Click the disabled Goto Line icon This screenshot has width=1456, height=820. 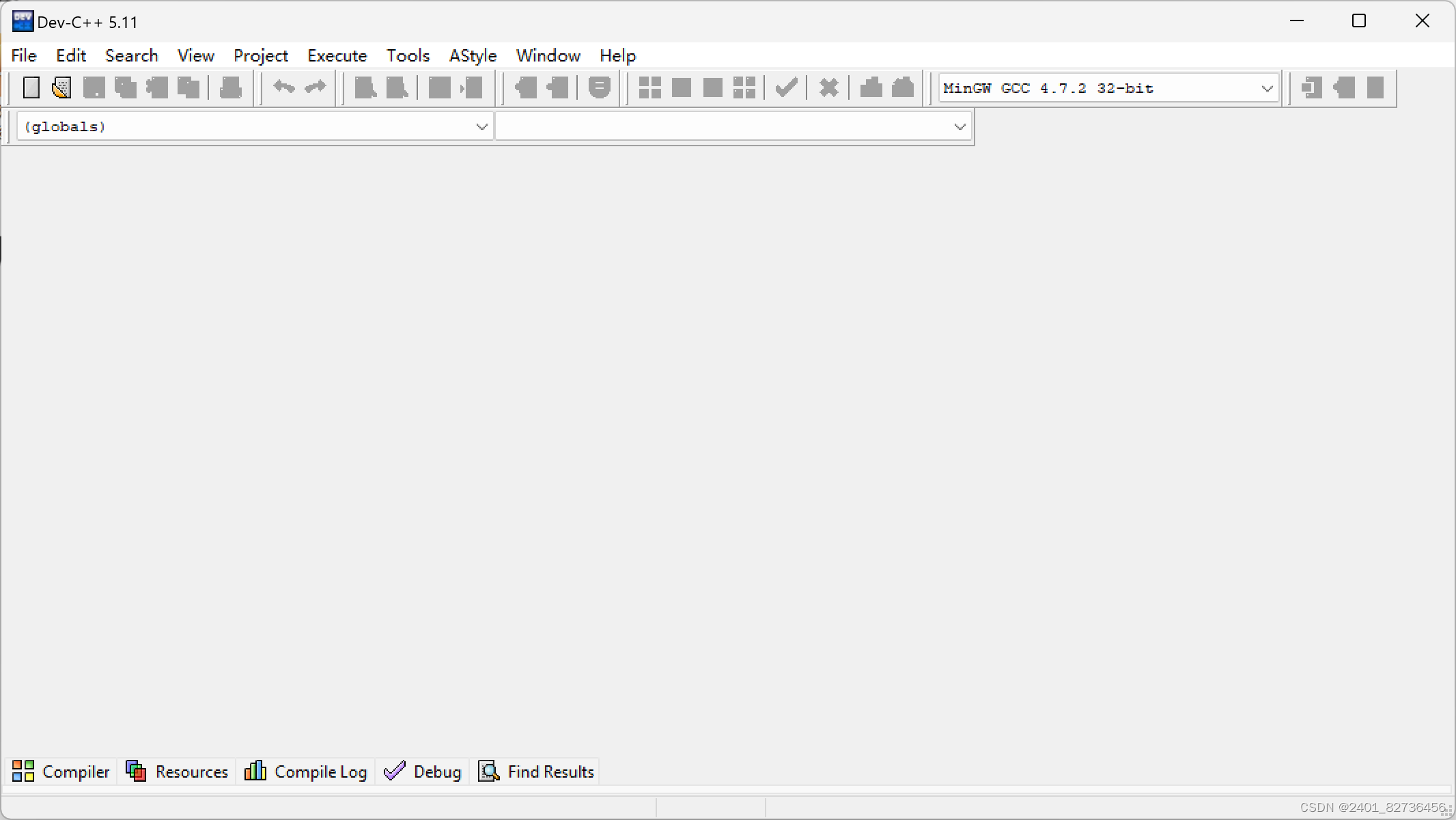pos(471,87)
